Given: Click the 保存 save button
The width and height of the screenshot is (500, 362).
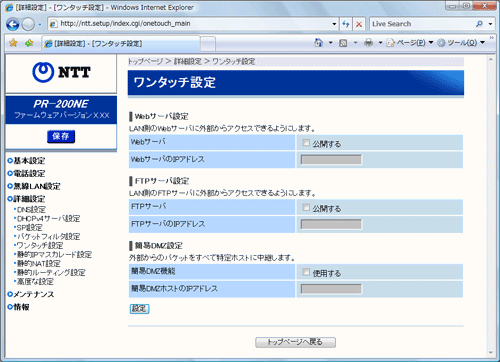Looking at the screenshot, I should tap(61, 136).
